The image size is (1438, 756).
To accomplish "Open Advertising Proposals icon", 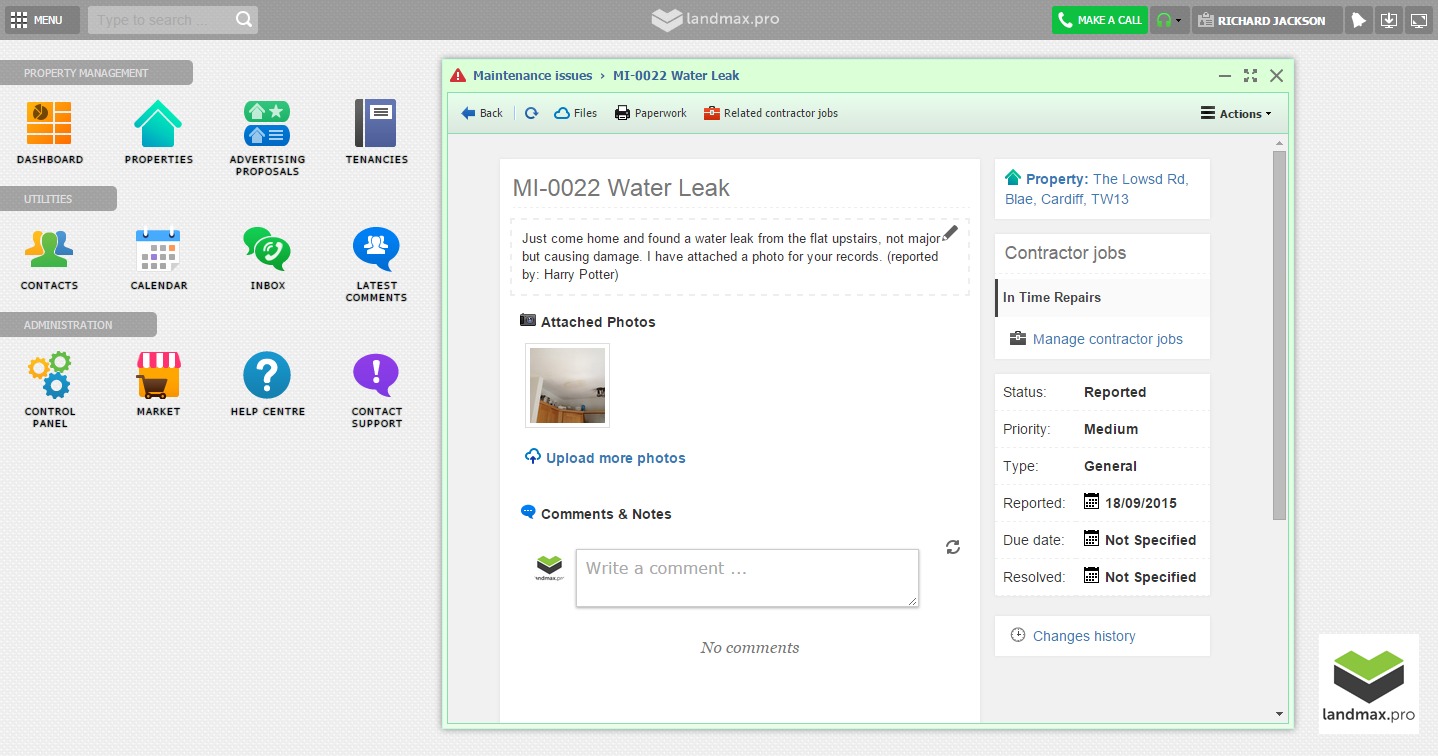I will pos(267,124).
